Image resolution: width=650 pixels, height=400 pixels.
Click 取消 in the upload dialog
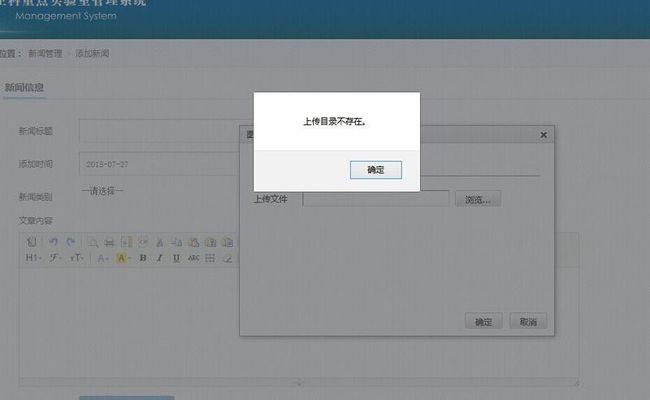click(x=528, y=321)
